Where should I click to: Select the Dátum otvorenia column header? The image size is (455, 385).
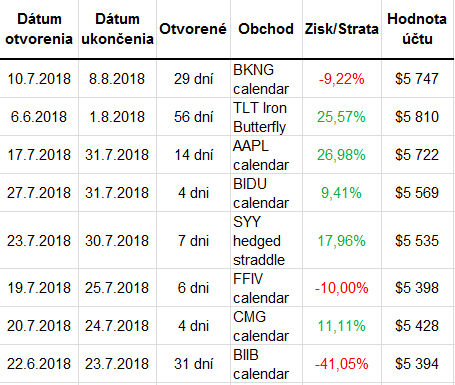[x=39, y=29]
